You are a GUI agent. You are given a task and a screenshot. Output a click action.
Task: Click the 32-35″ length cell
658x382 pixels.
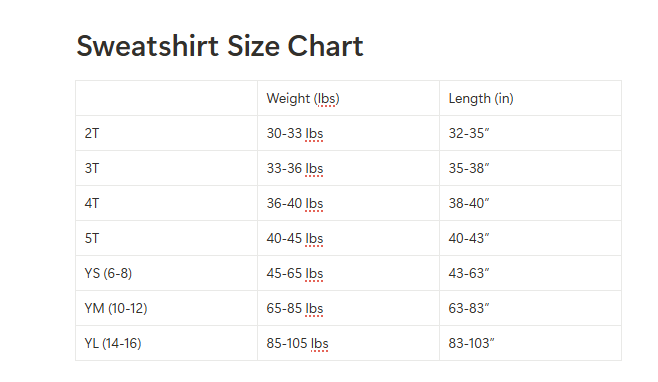pos(530,133)
